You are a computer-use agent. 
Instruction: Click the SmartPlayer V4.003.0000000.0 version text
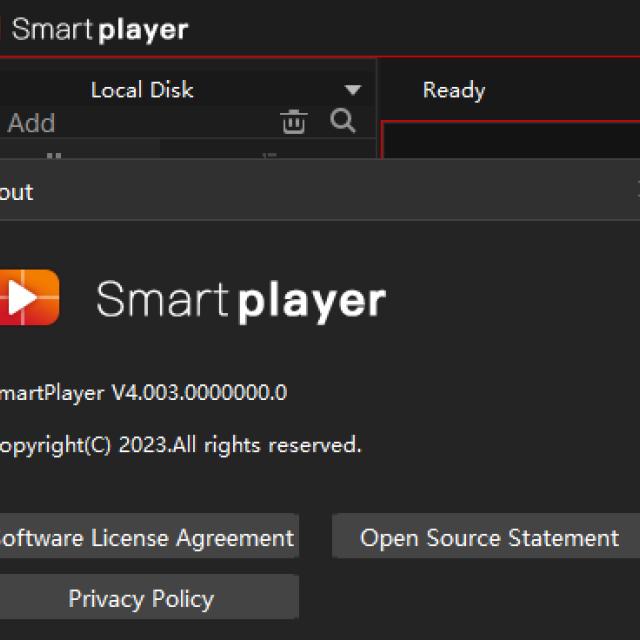coord(143,393)
